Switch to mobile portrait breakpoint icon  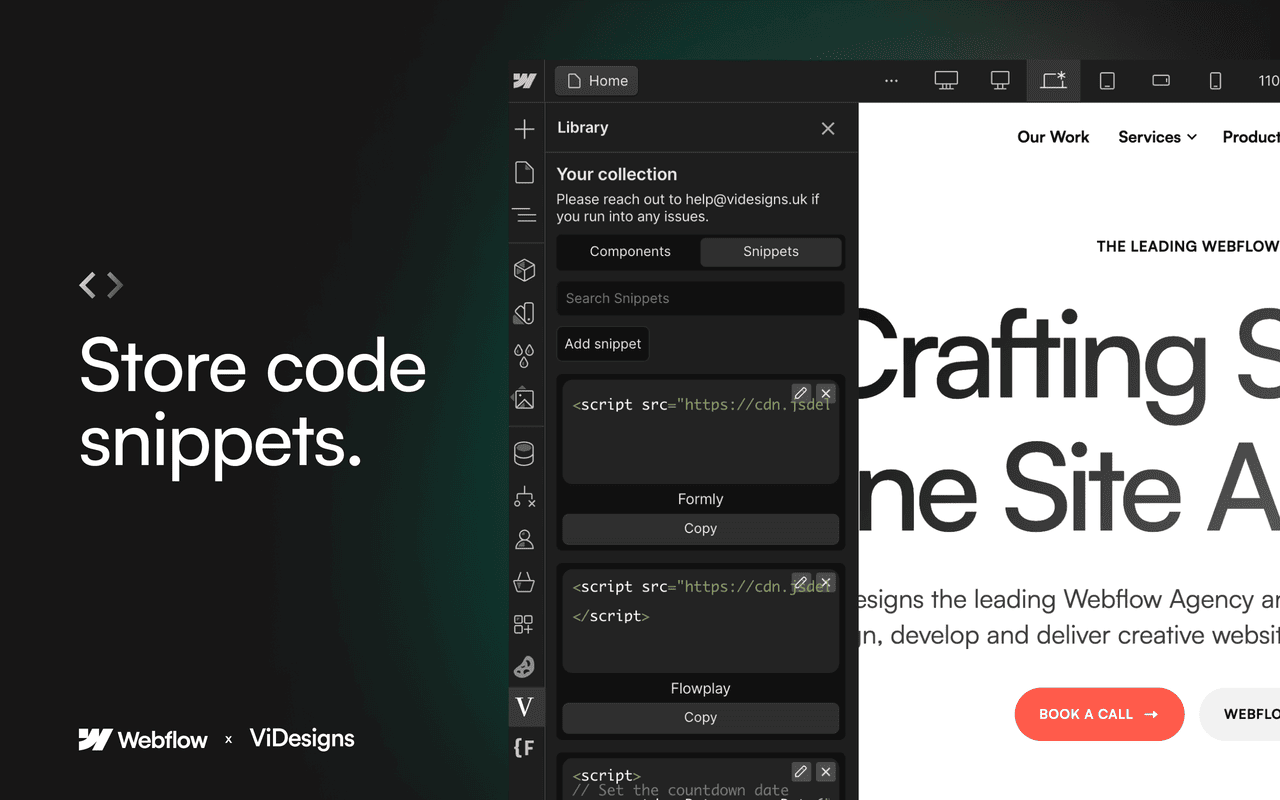click(1215, 81)
